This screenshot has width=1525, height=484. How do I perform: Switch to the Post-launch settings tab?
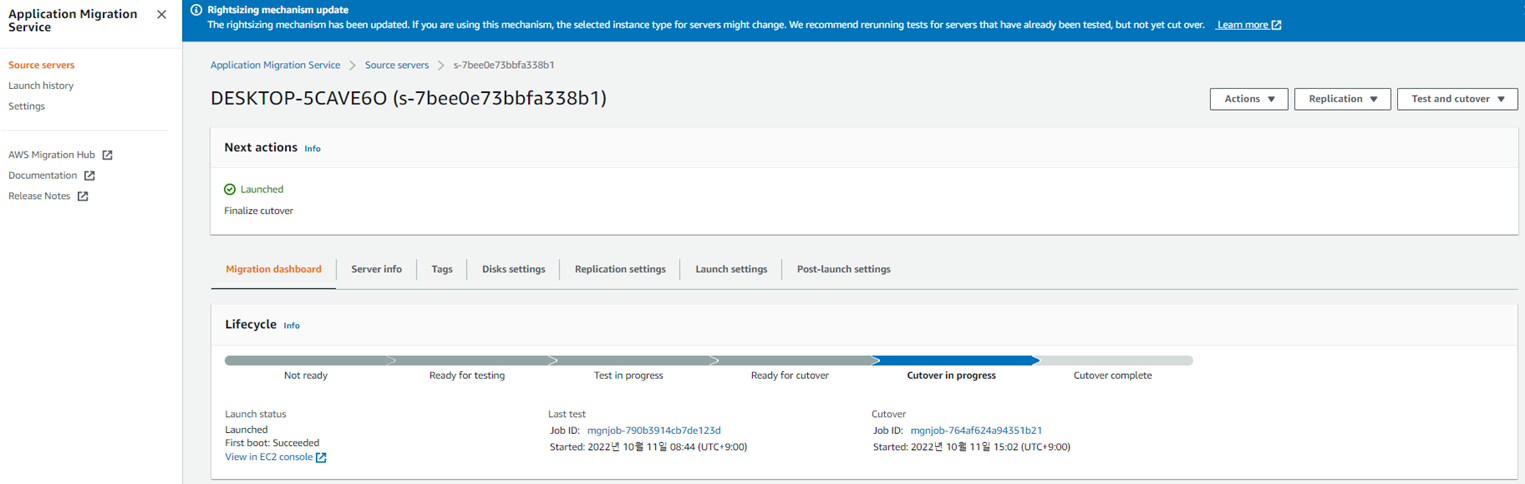pos(844,269)
